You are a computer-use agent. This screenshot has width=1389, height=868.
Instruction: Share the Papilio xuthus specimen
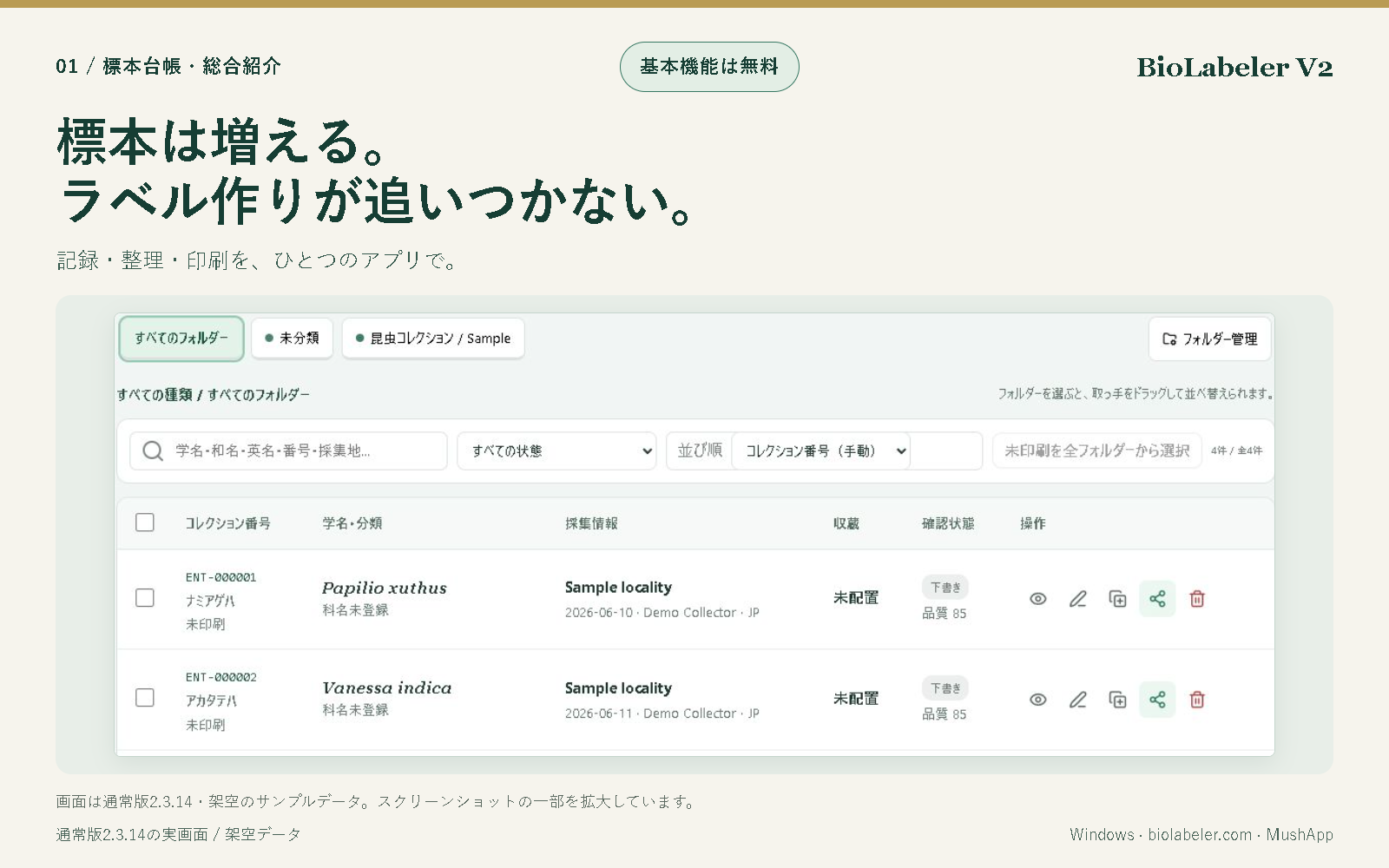pyautogui.click(x=1157, y=599)
